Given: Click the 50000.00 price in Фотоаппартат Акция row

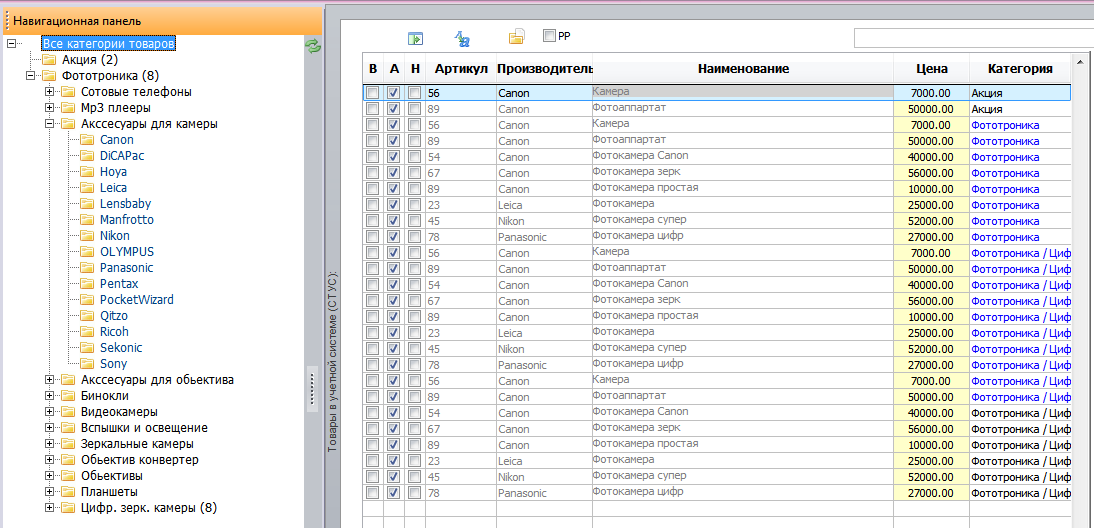Looking at the screenshot, I should click(931, 109).
